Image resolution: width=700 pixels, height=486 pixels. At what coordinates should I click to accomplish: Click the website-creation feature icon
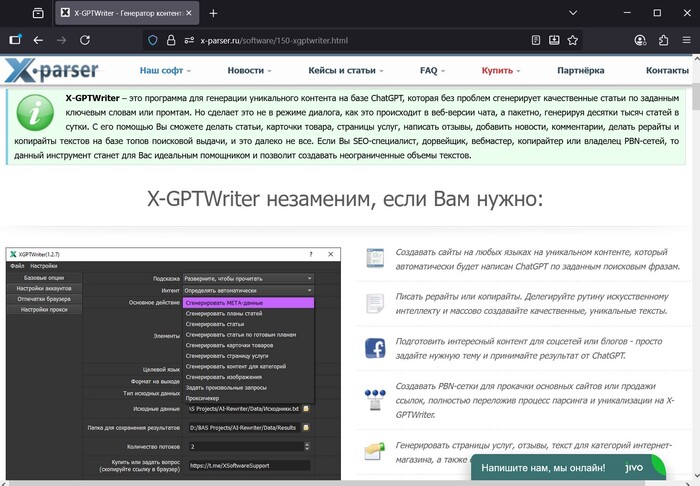tap(375, 258)
